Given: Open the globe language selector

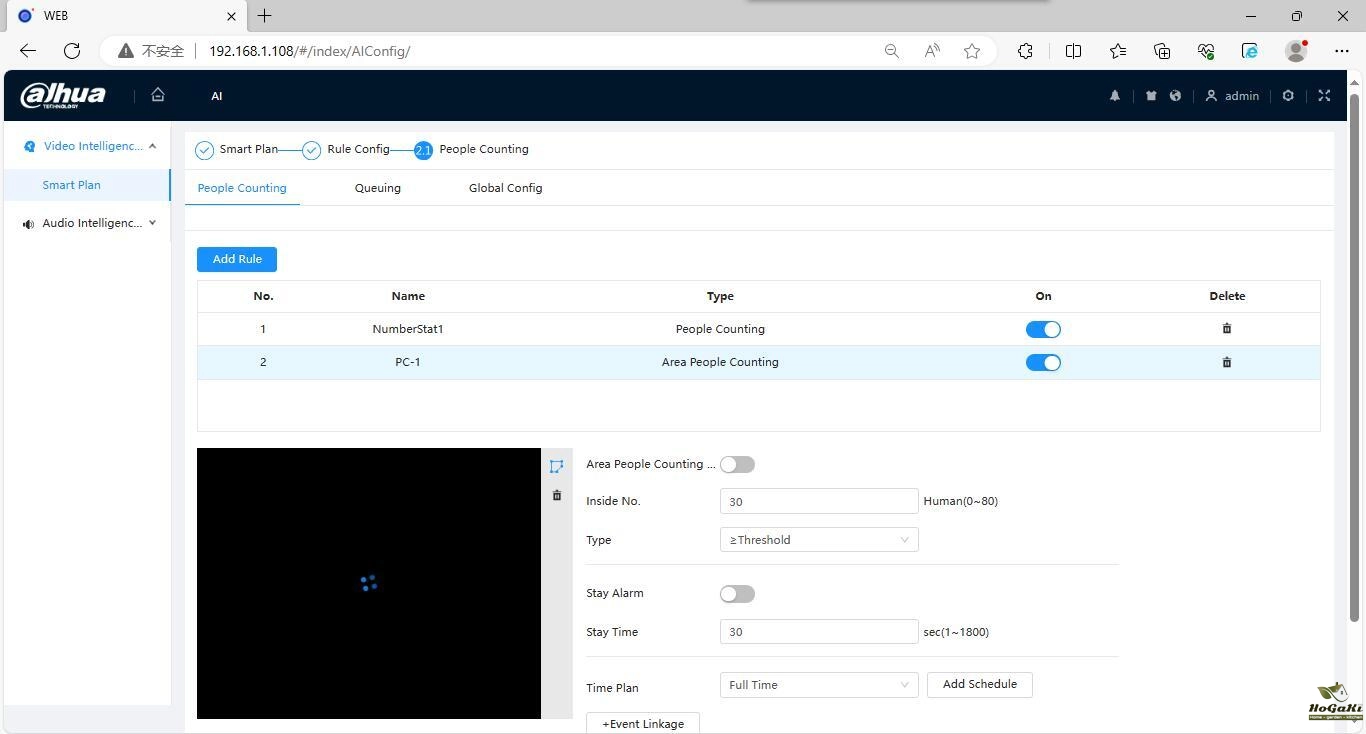Looking at the screenshot, I should 1175,96.
